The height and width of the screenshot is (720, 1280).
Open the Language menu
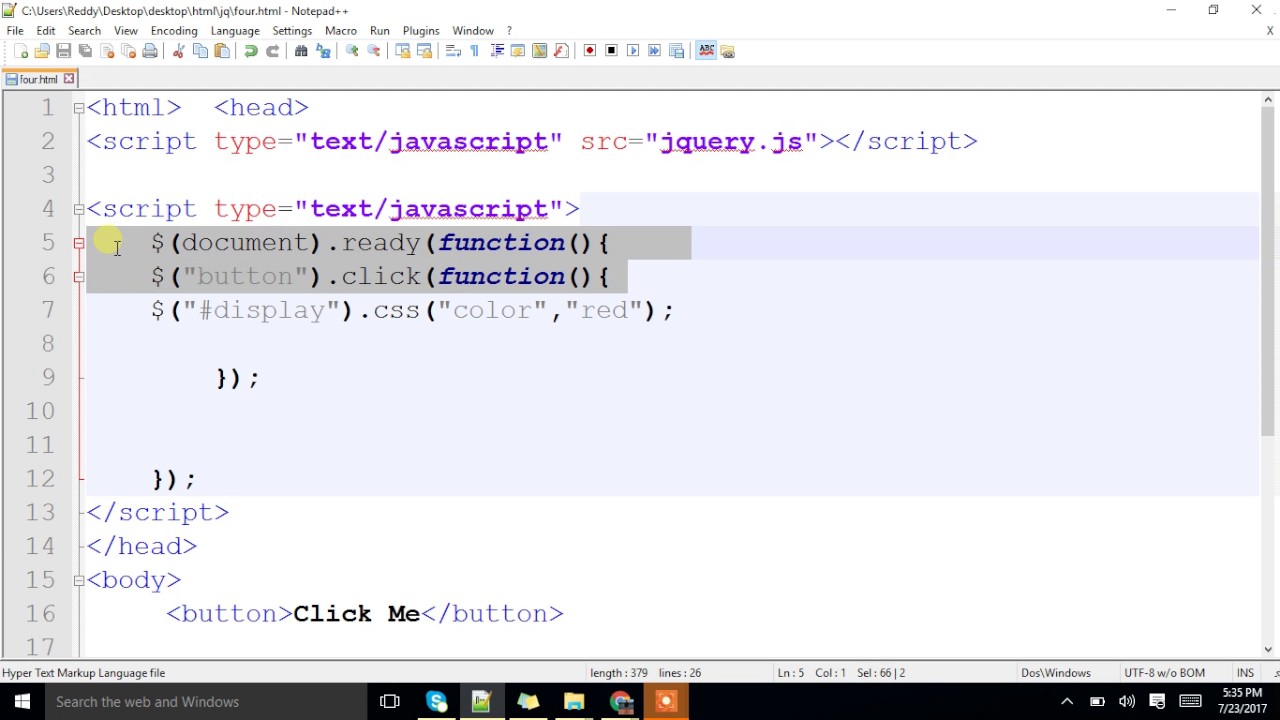coord(235,31)
